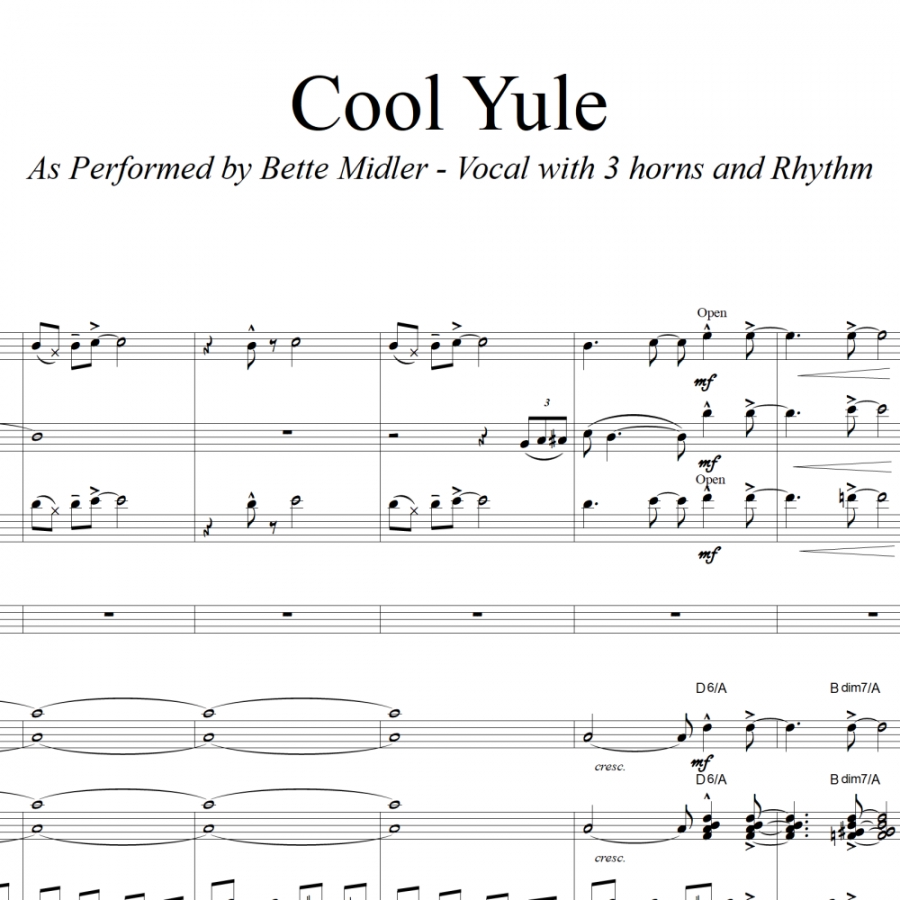Click the upper 'D6/A' chord symbol
The image size is (900, 900).
coord(711,688)
